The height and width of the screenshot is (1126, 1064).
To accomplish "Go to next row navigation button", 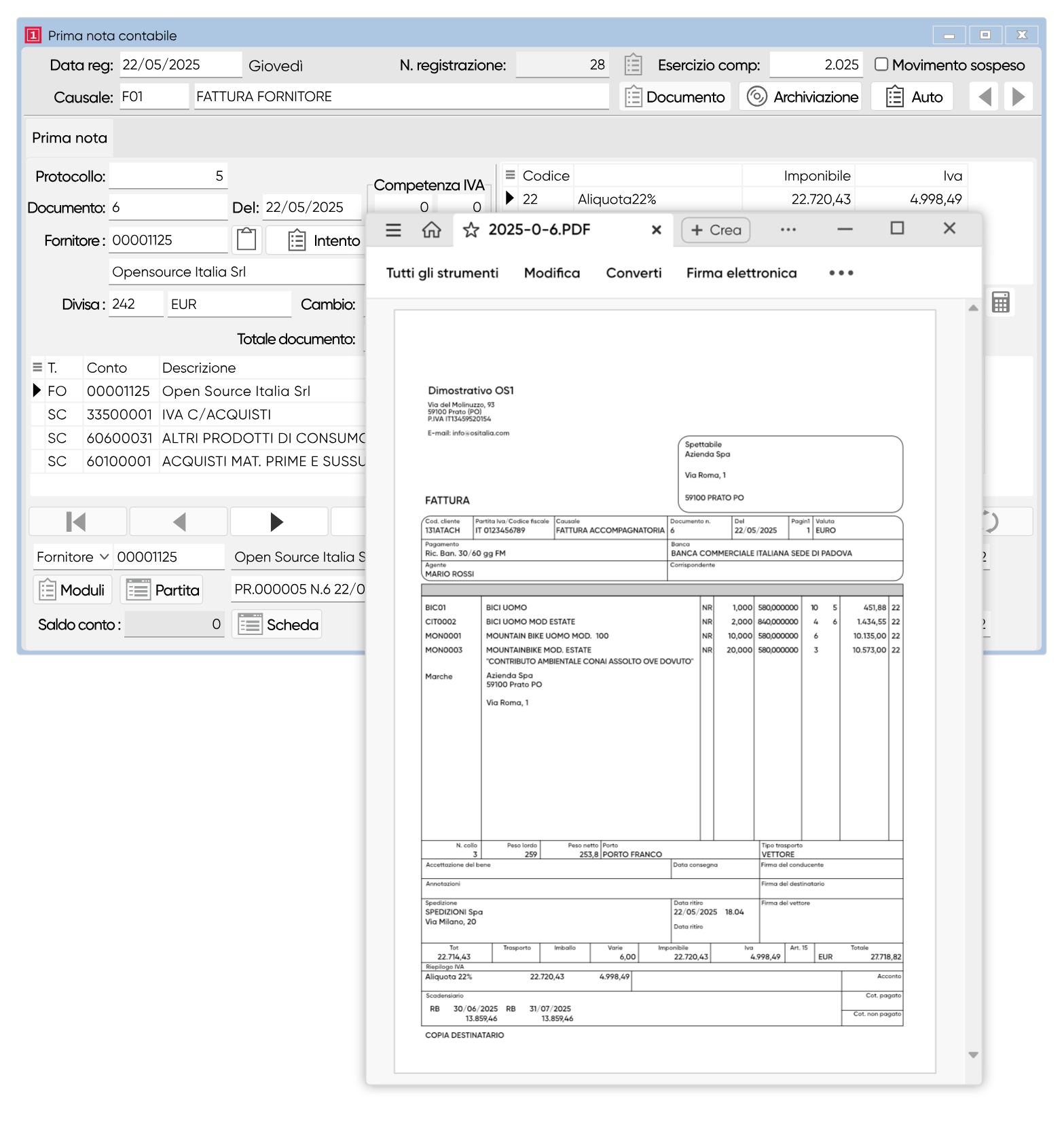I will pyautogui.click(x=278, y=522).
